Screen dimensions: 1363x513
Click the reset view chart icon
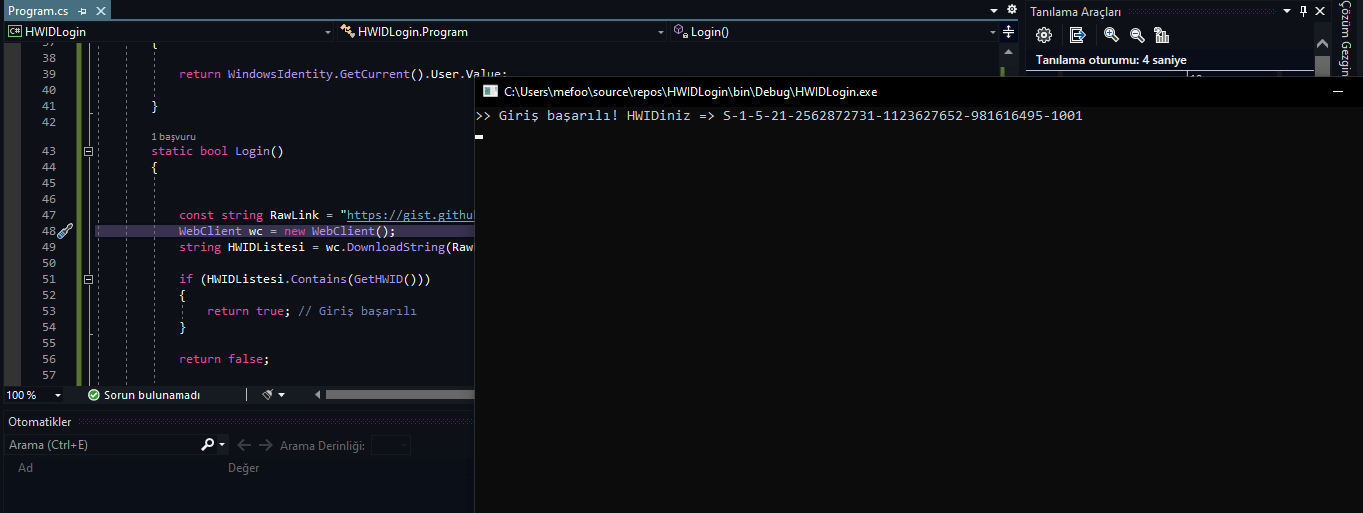pyautogui.click(x=1162, y=35)
